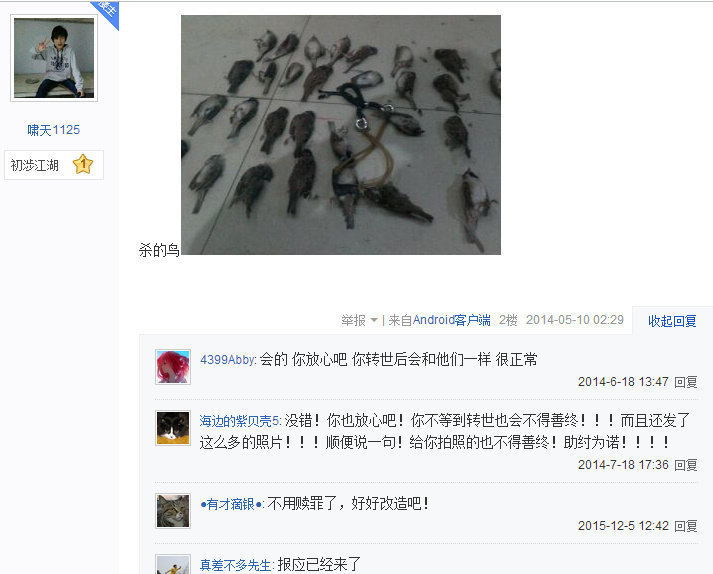Click 4399Abby's red-hair avatar

(173, 367)
